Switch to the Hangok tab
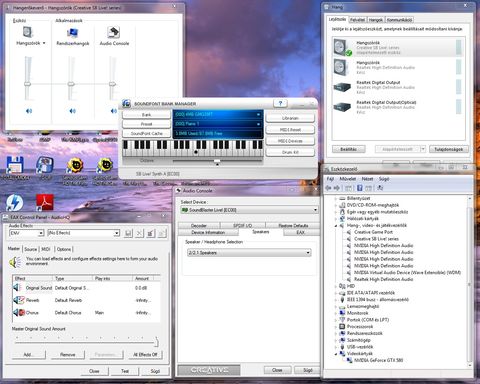 [x=375, y=20]
